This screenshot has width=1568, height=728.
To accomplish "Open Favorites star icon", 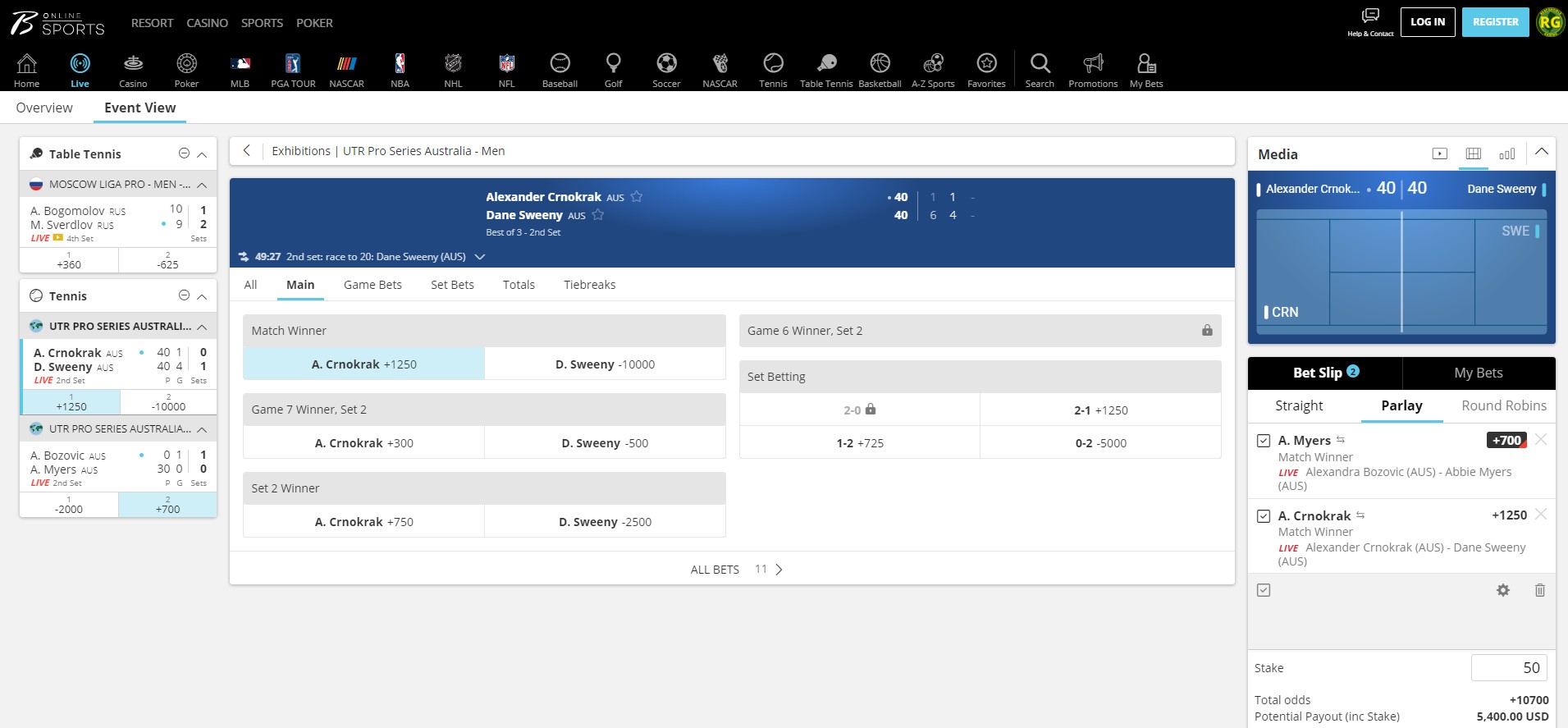I will [986, 70].
